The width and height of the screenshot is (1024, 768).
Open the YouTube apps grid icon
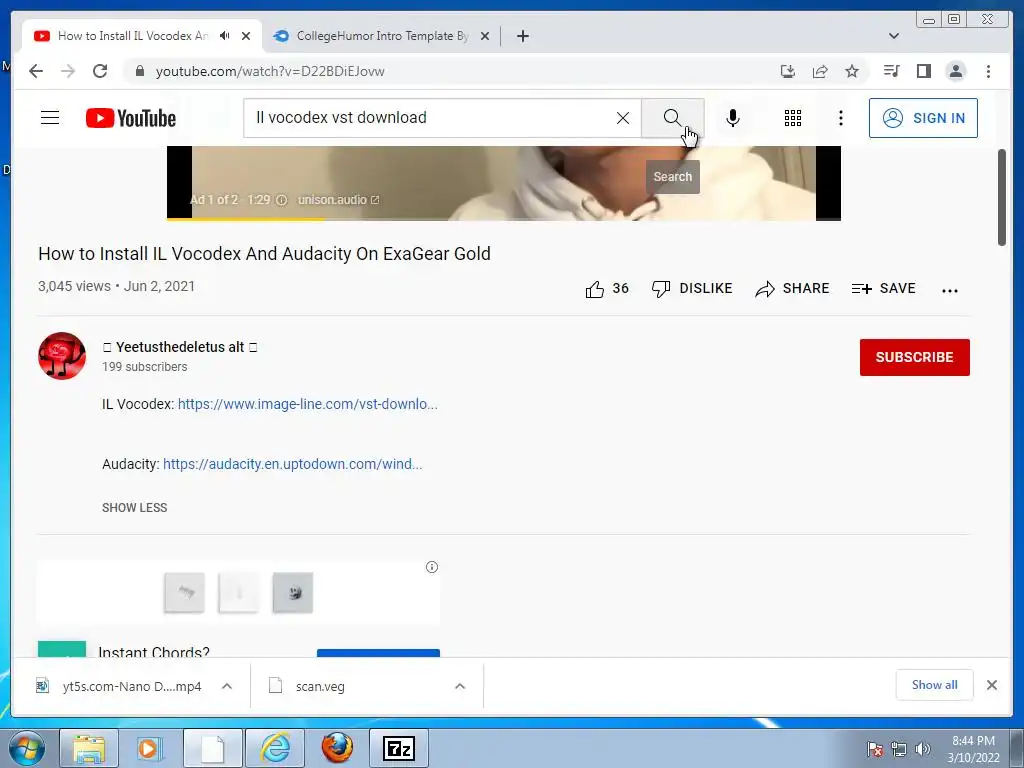point(793,118)
